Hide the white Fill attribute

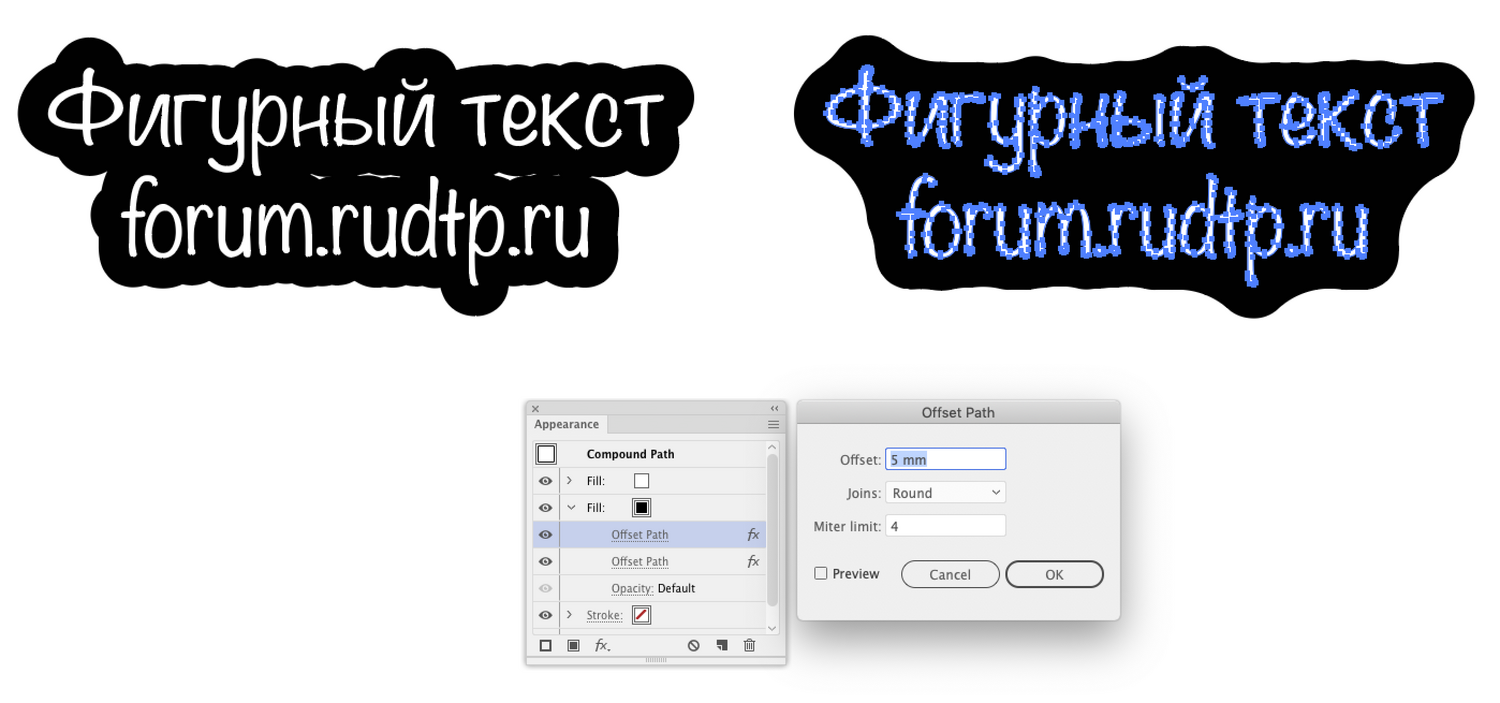click(x=545, y=481)
